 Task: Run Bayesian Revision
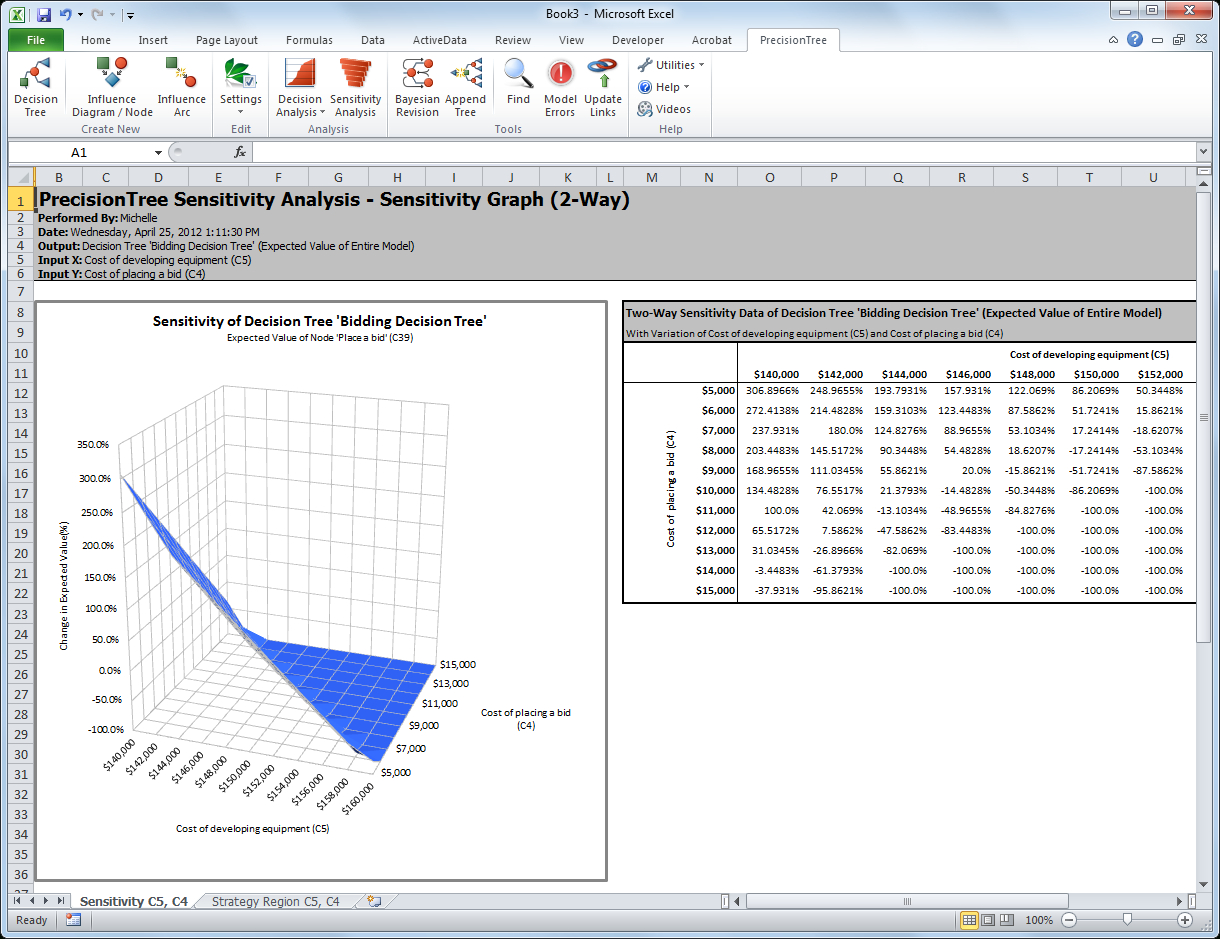[x=417, y=88]
